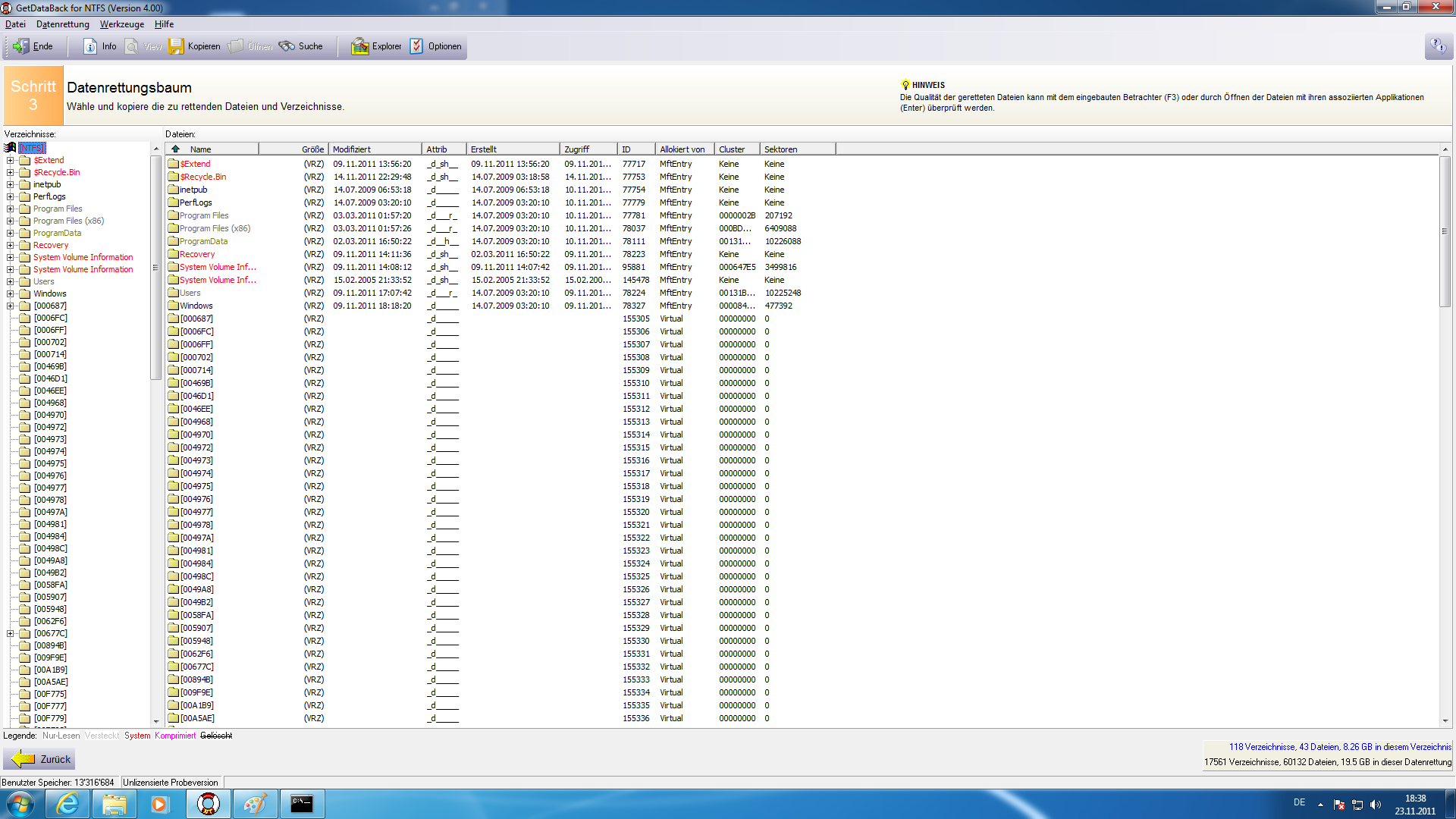Expand the [00677C] directory node
Viewport: 1456px width, 819px height.
coord(11,634)
